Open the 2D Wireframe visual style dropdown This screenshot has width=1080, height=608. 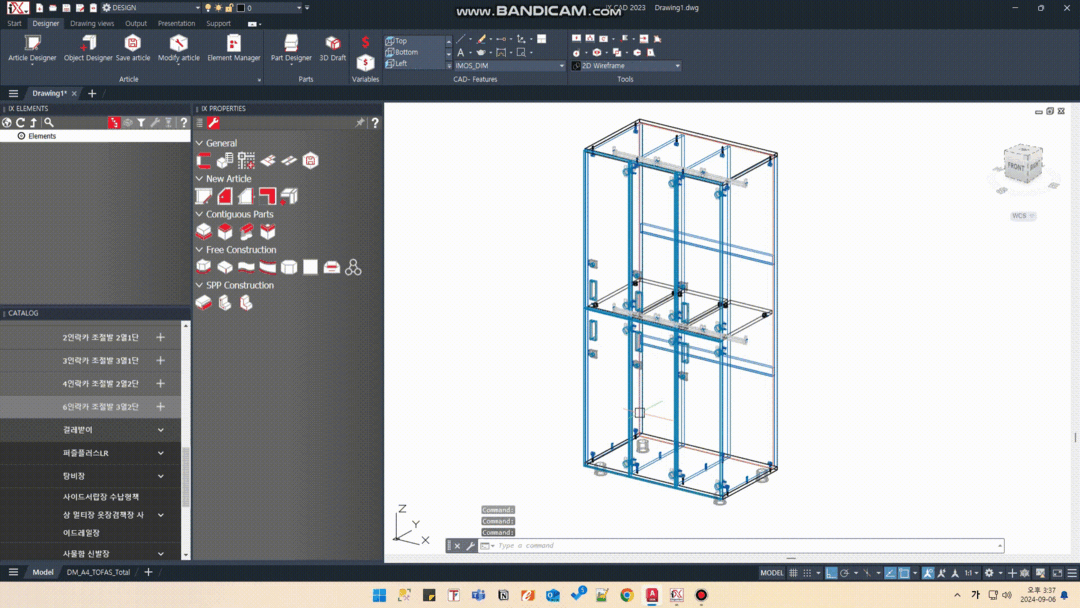tap(626, 65)
